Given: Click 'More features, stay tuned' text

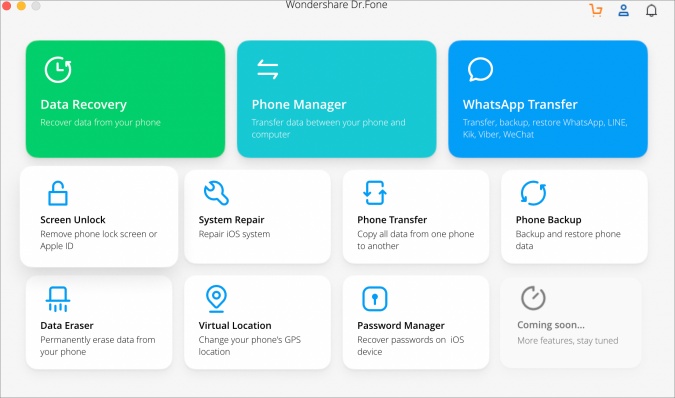Looking at the screenshot, I should [x=567, y=341].
